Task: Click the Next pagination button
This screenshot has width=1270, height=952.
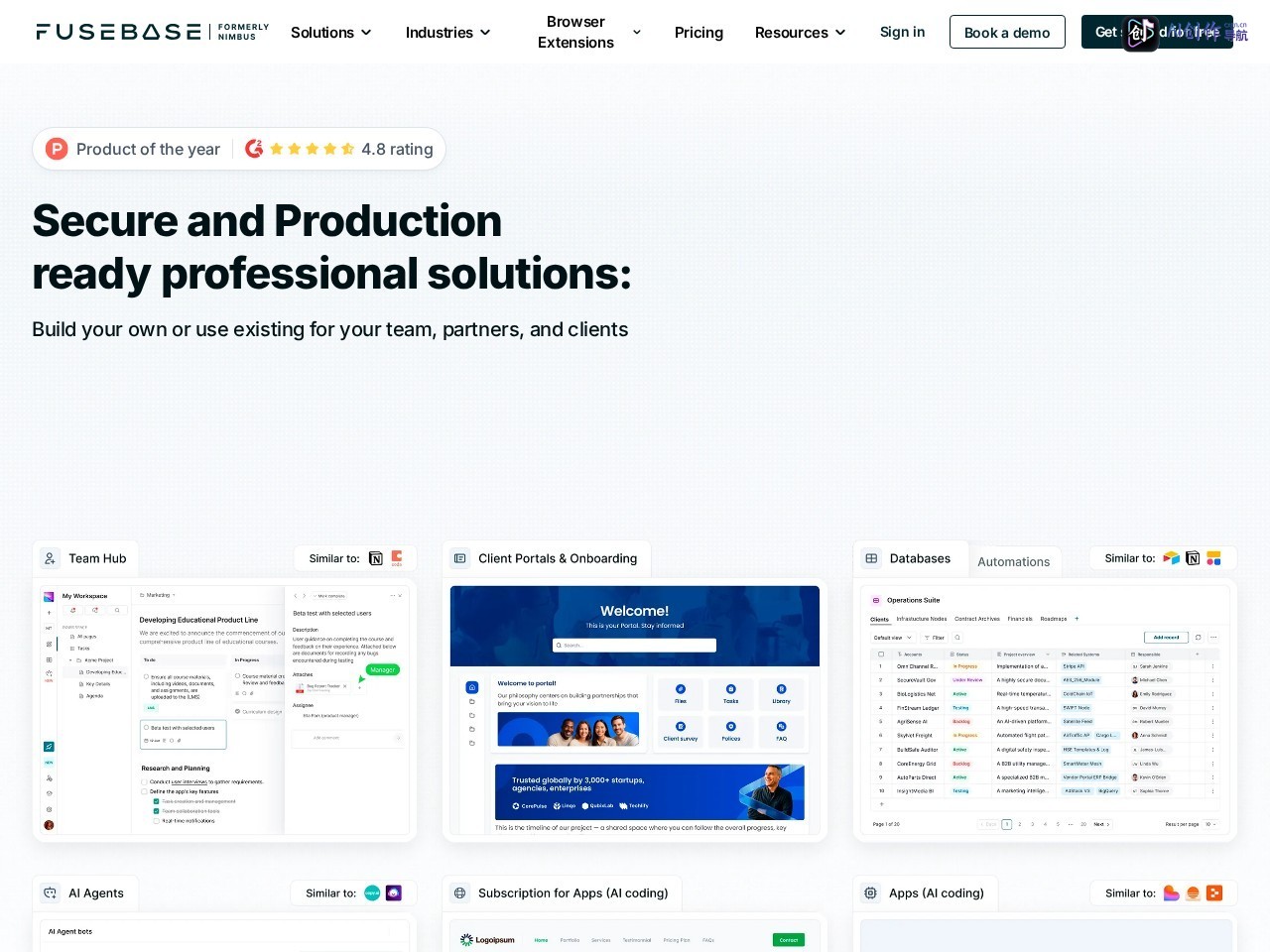Action: click(x=1101, y=824)
